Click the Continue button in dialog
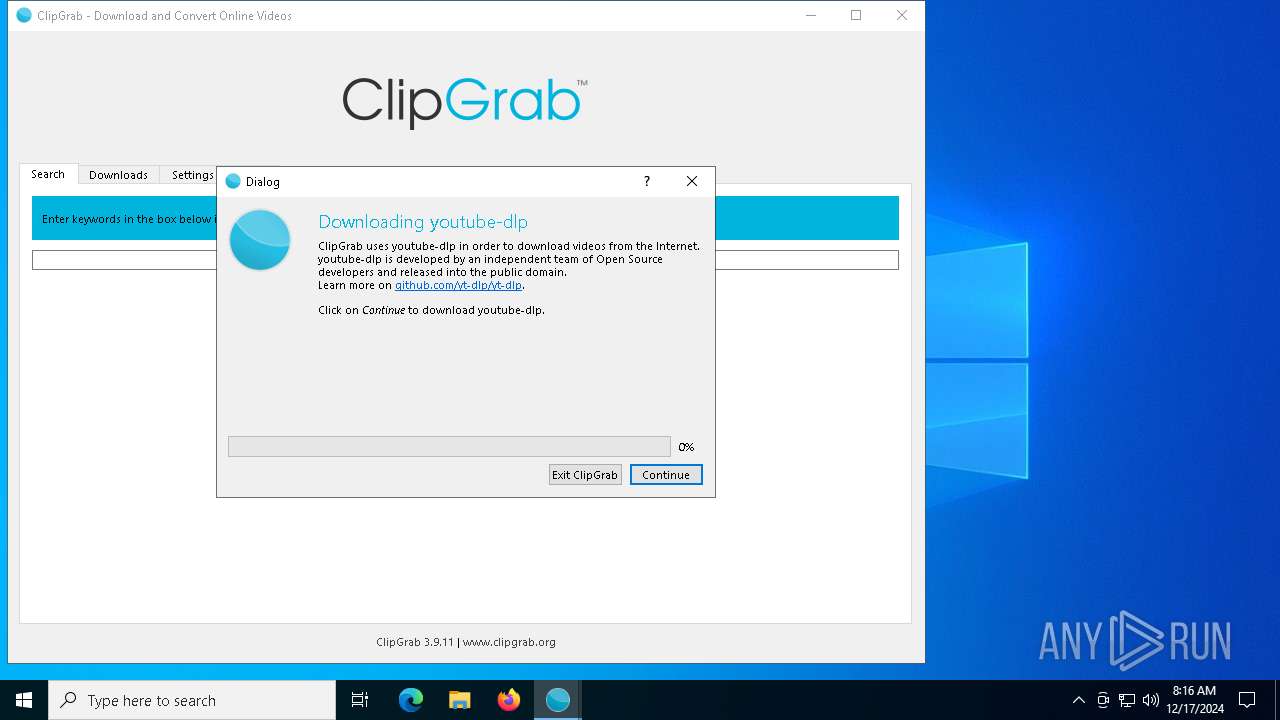 tap(666, 475)
